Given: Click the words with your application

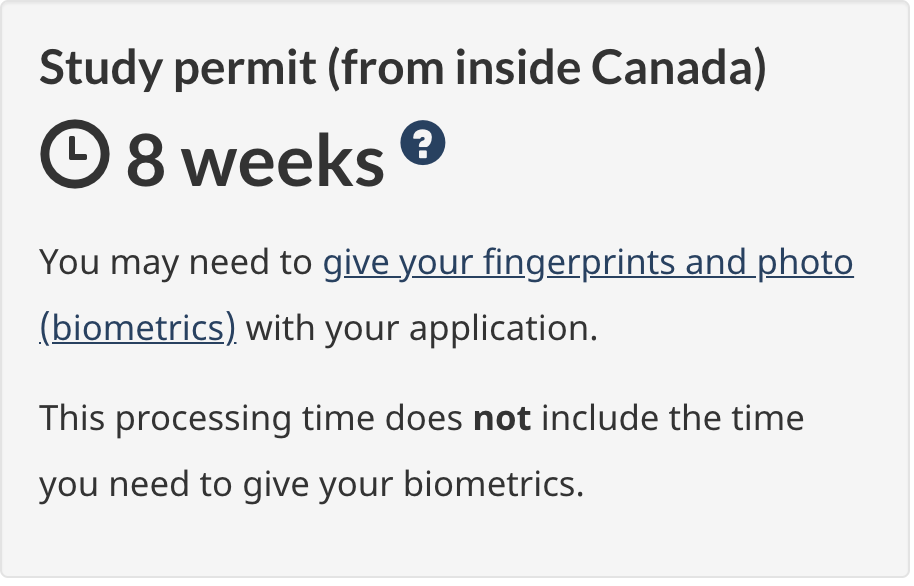Looking at the screenshot, I should coord(421,328).
